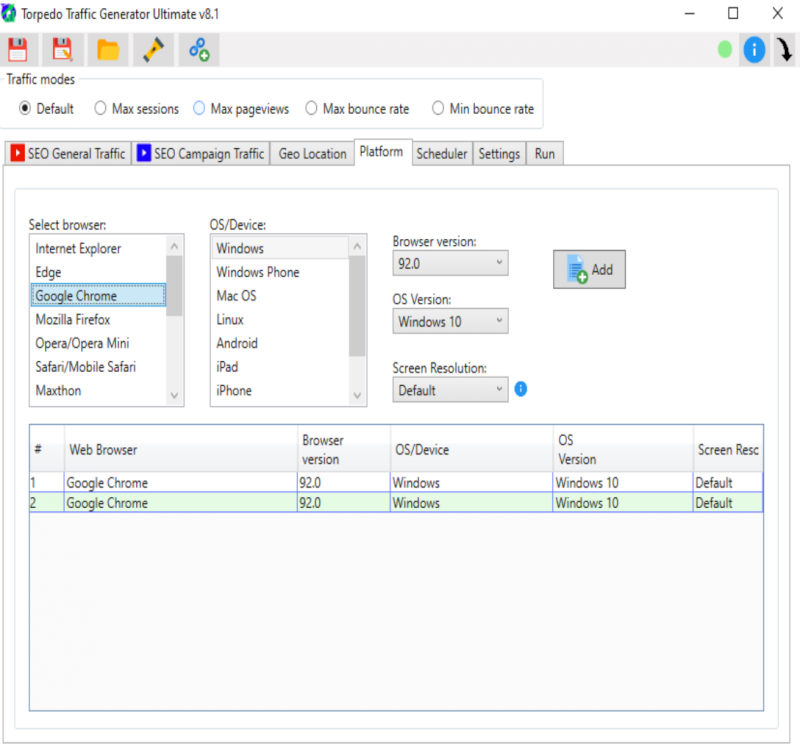Click the blue gears add icon

pyautogui.click(x=198, y=49)
